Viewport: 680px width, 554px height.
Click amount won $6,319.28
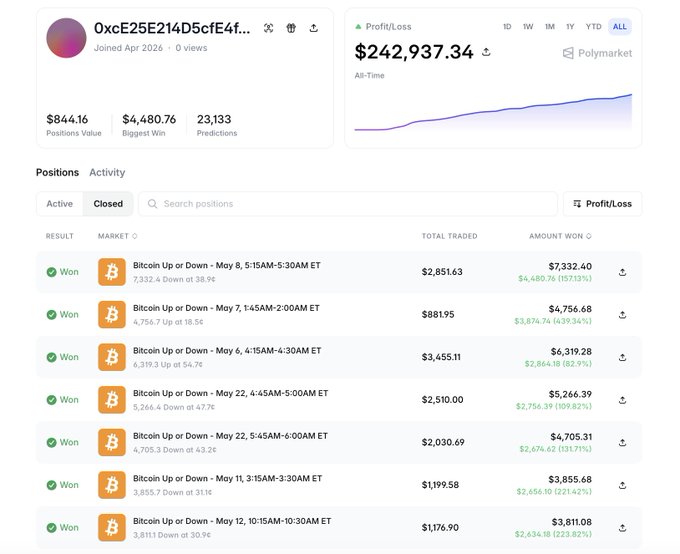pyautogui.click(x=571, y=351)
